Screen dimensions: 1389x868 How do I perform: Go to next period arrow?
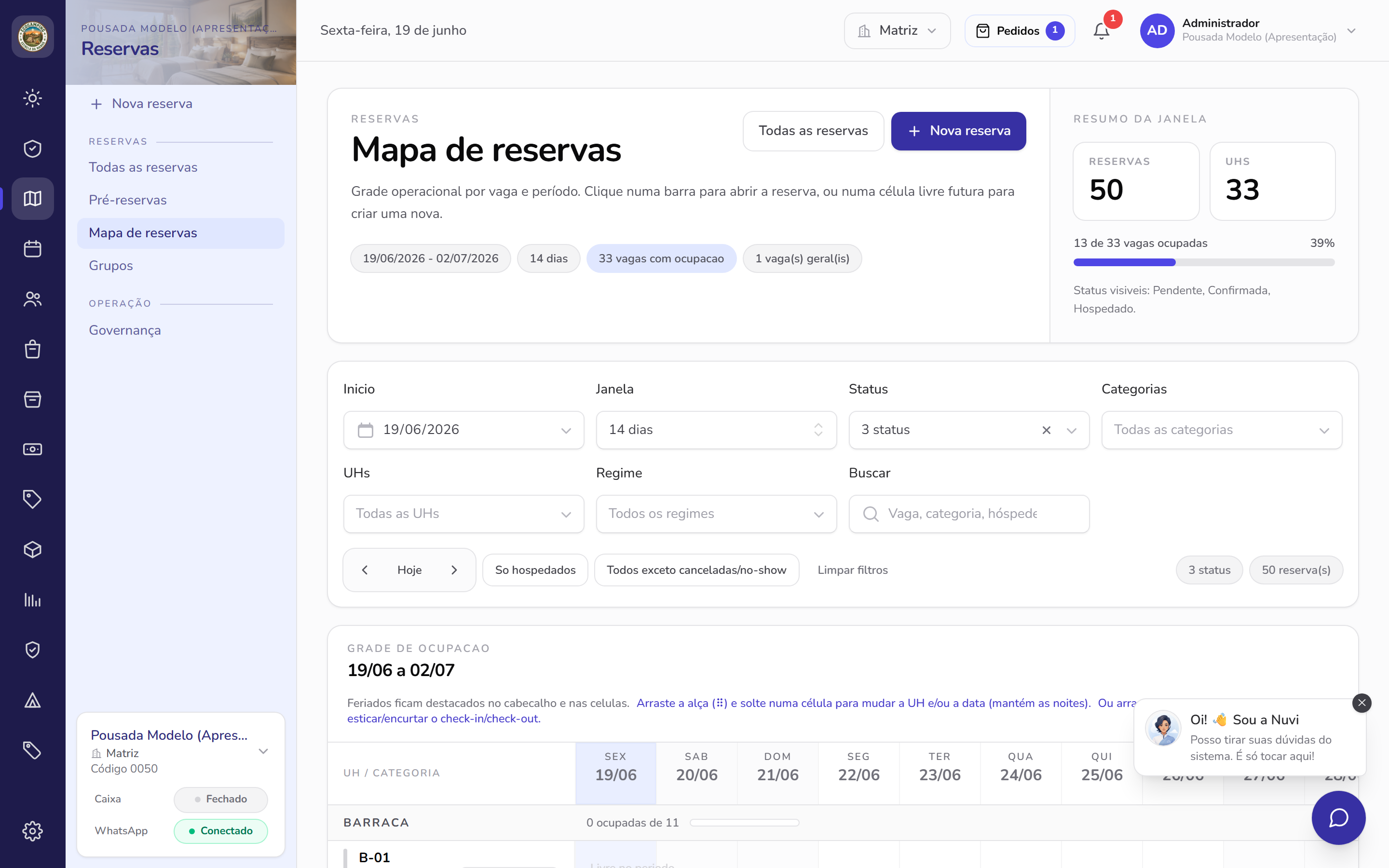click(x=454, y=570)
